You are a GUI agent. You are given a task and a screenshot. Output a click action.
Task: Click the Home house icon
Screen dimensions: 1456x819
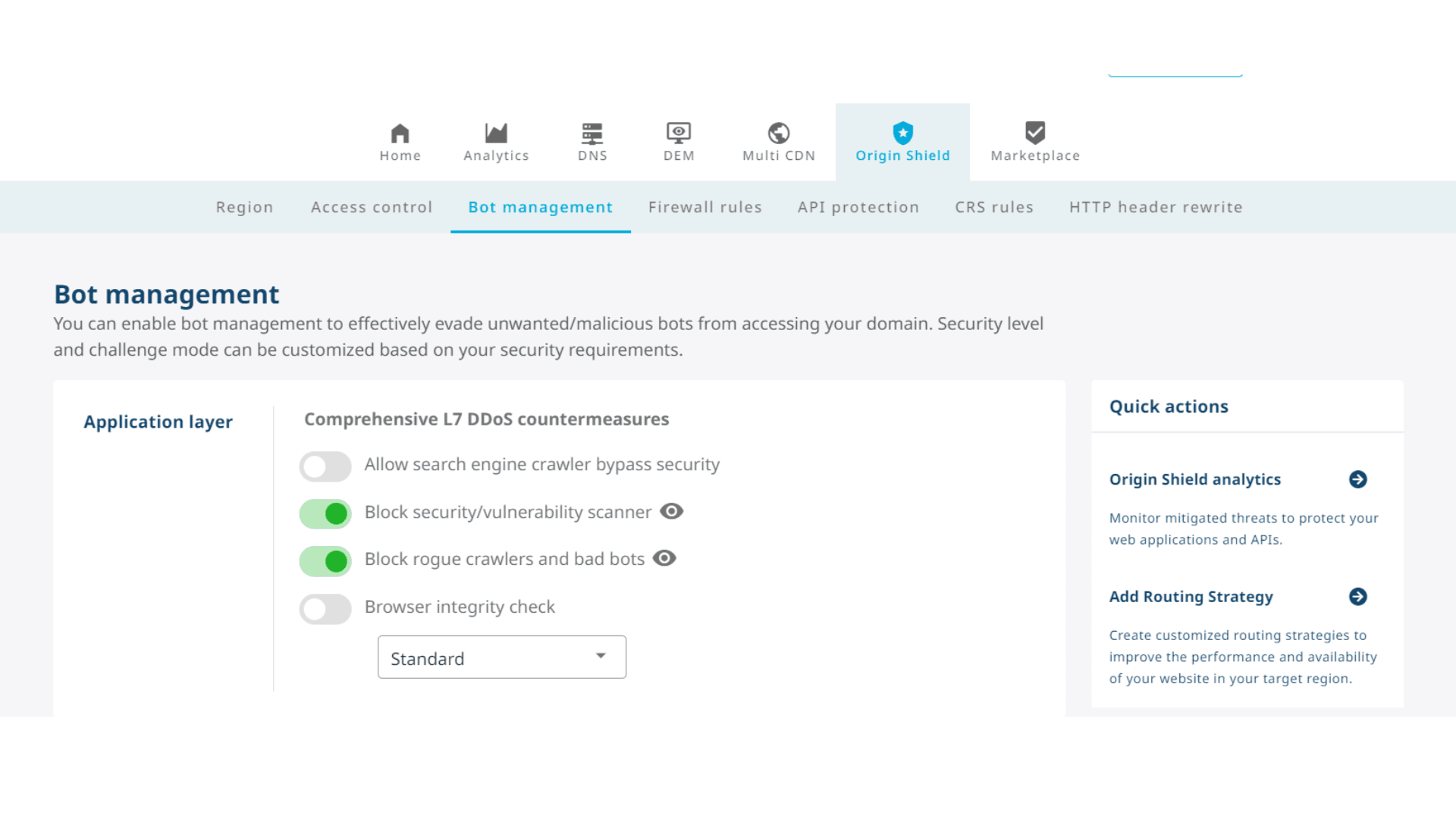pos(400,133)
